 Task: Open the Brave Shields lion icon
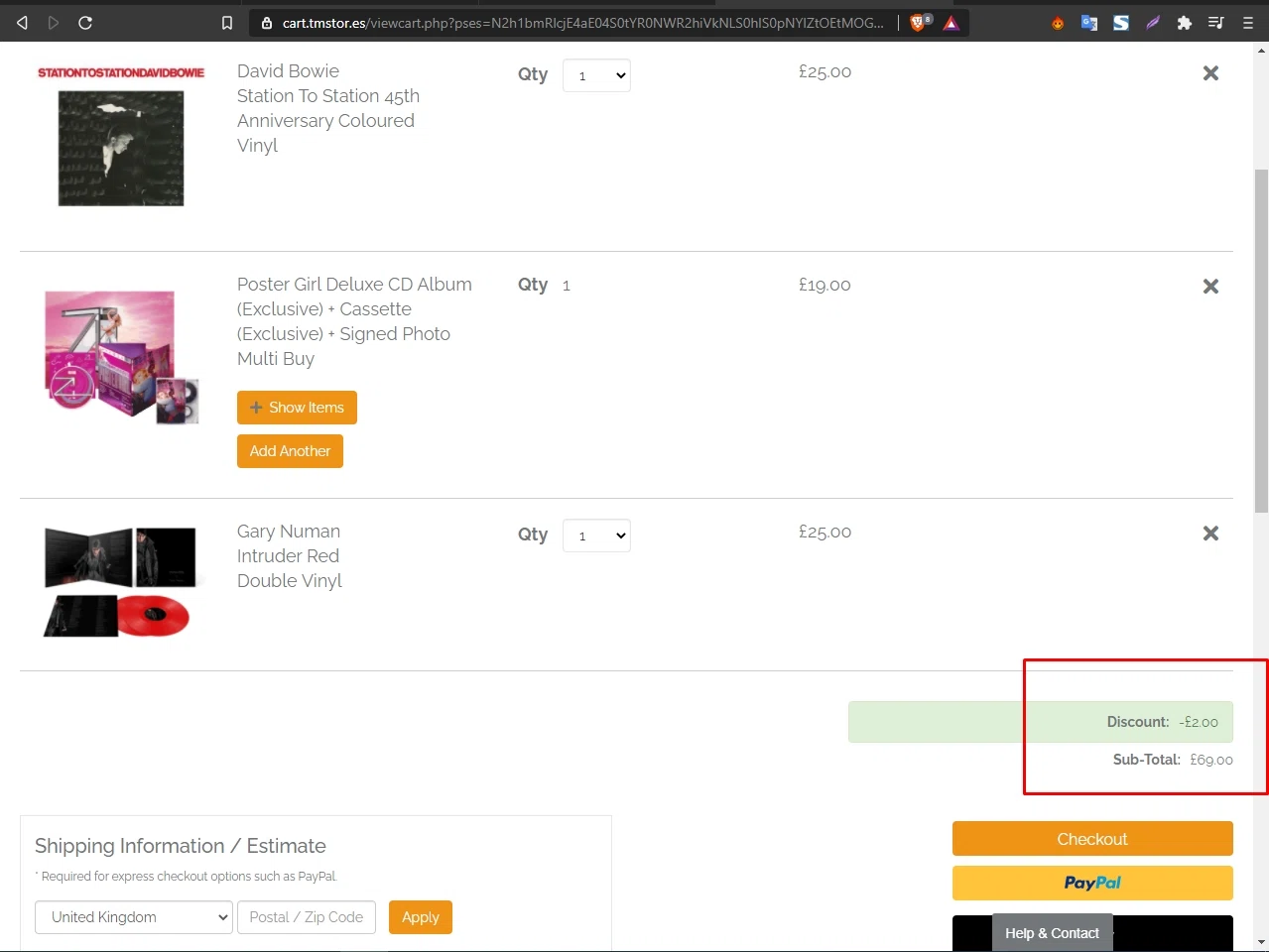click(919, 22)
